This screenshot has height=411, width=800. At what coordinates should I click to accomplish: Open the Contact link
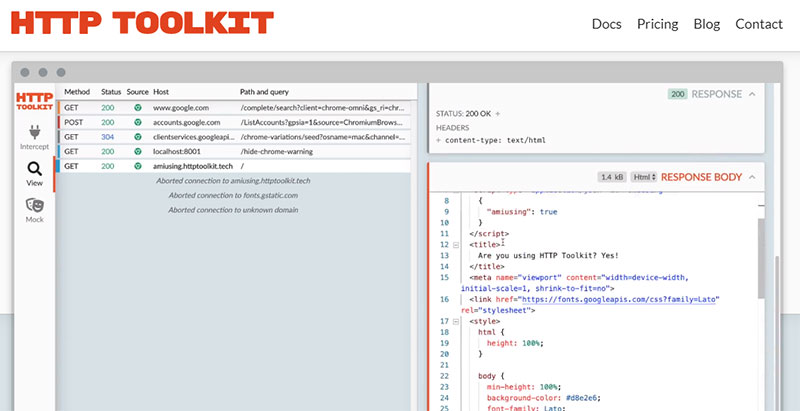point(759,24)
